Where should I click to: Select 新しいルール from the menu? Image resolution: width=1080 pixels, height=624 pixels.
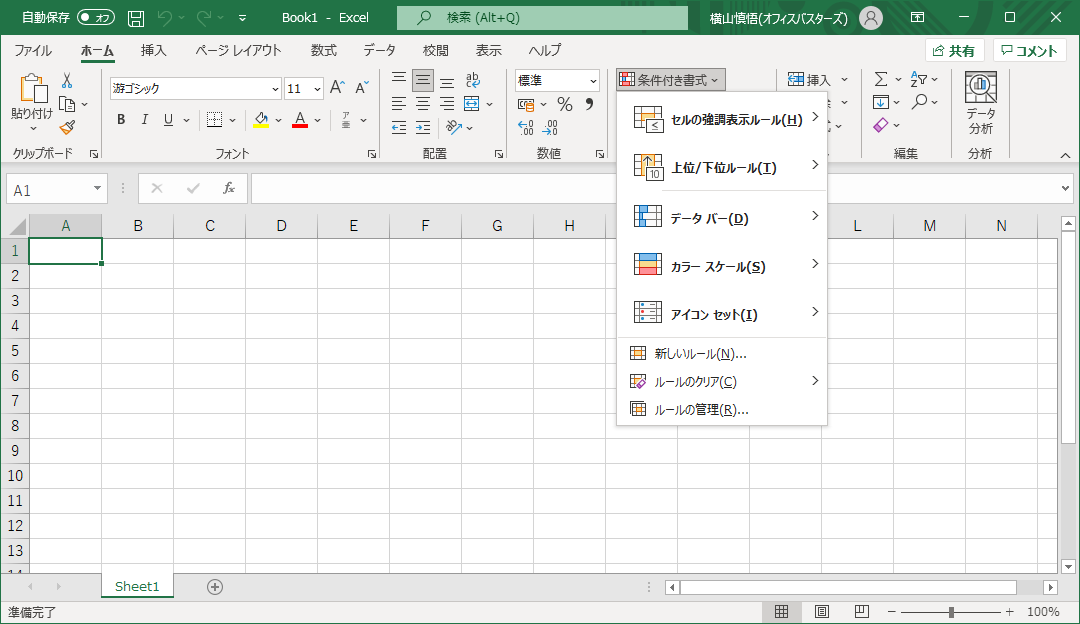pos(700,353)
